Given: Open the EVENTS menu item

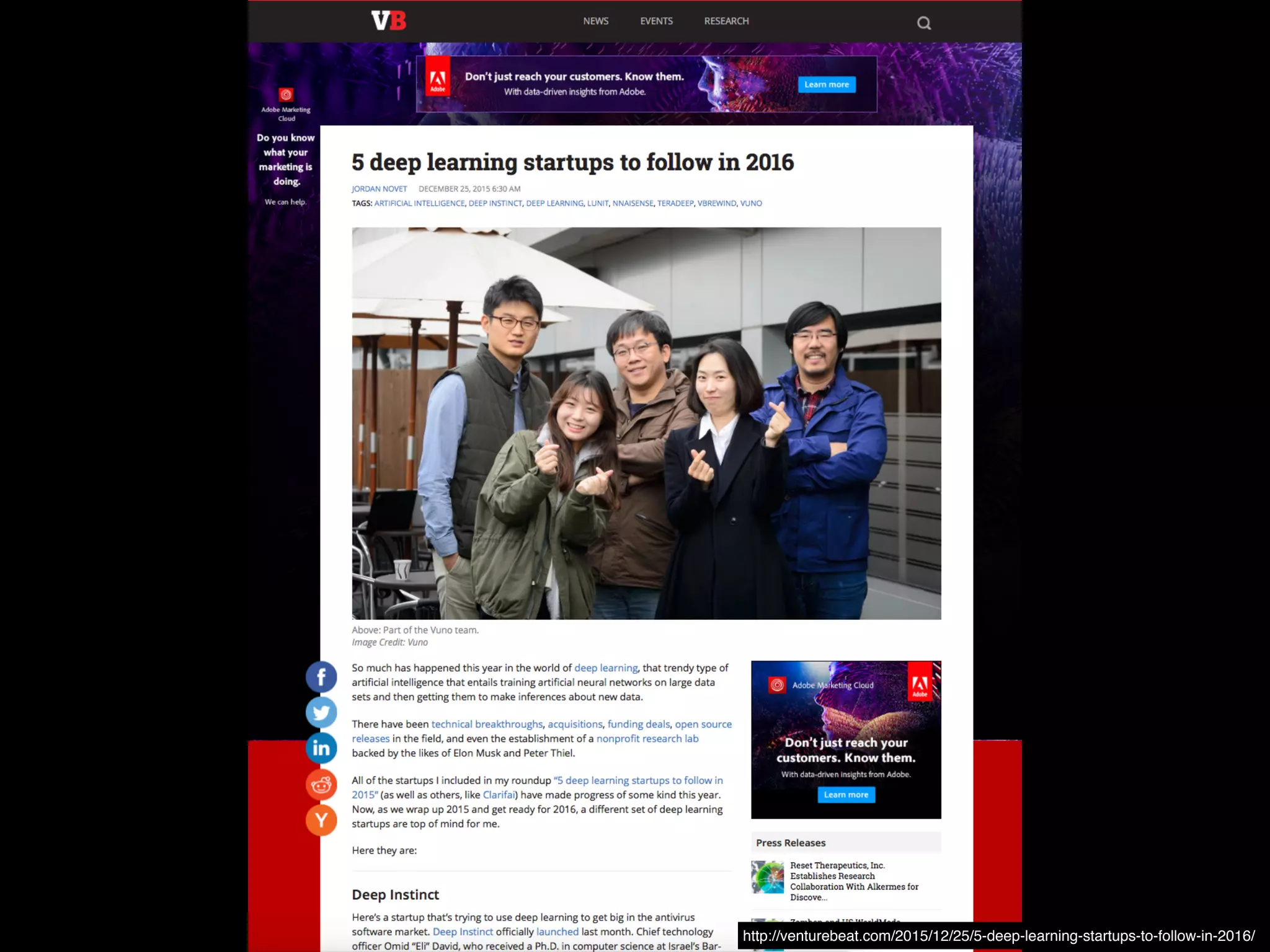Looking at the screenshot, I should click(x=656, y=21).
